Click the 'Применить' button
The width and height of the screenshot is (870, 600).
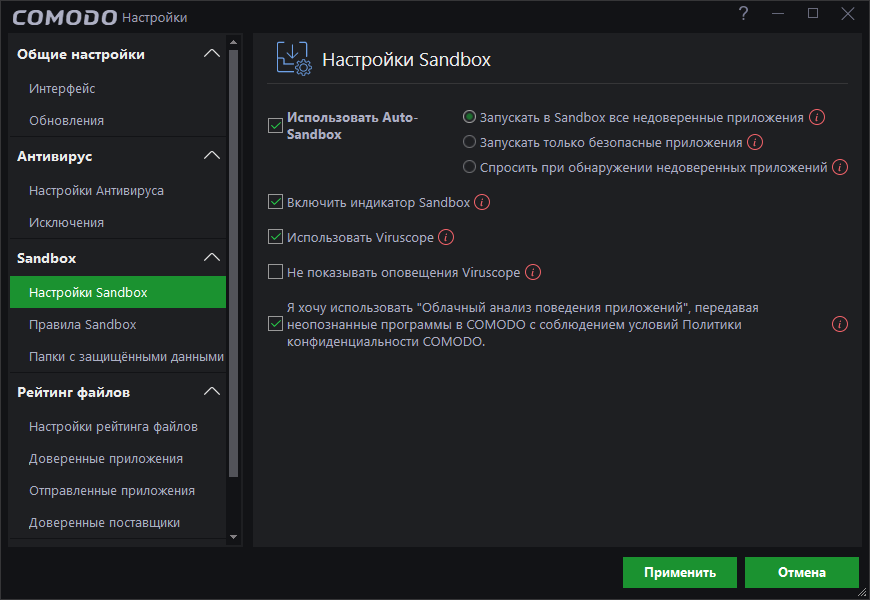point(680,573)
